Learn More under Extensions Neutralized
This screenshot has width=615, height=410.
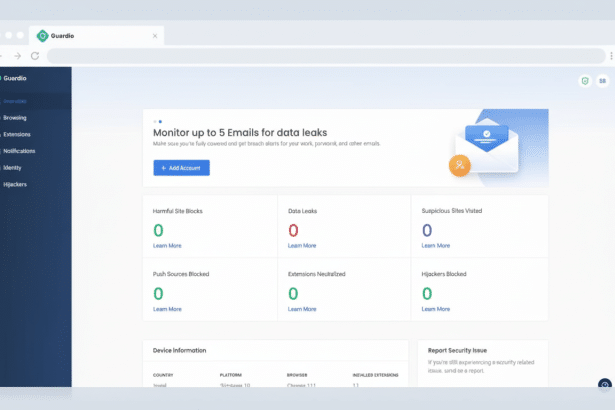tap(302, 309)
